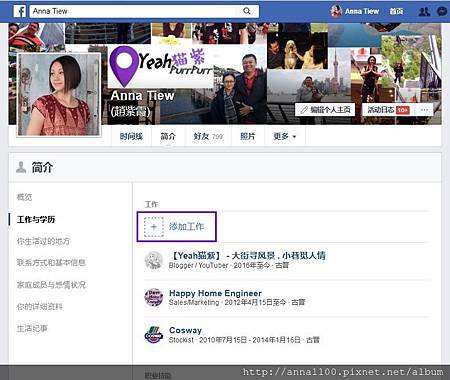Open 联系方式和基本信息 sidebar section
This screenshot has height=380, width=450.
(51, 263)
